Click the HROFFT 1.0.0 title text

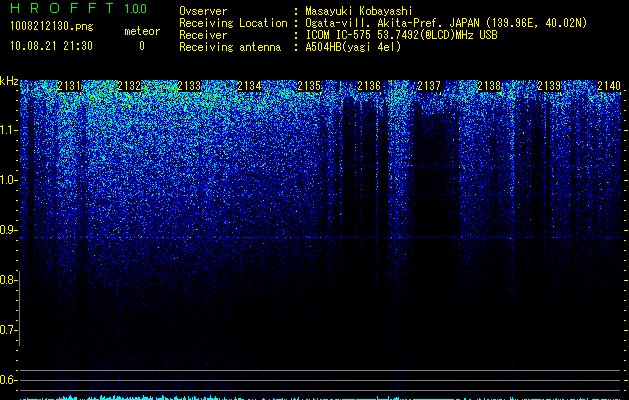(x=78, y=8)
